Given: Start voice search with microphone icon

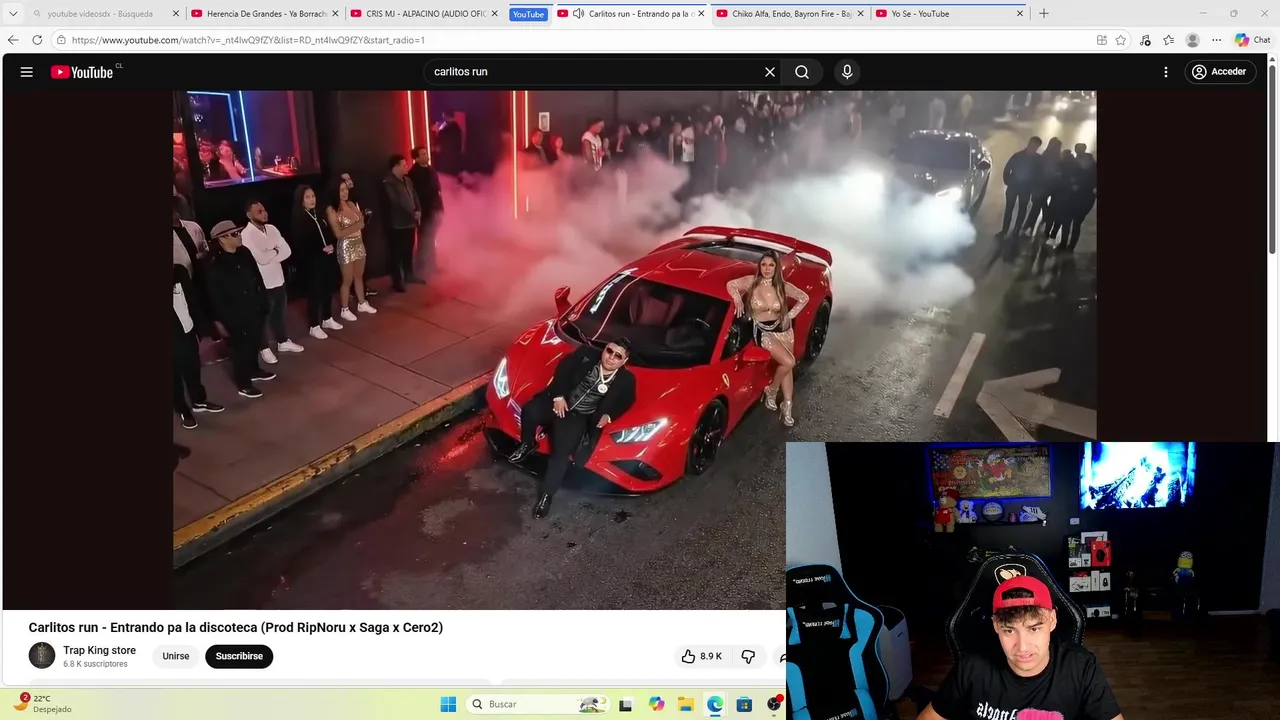Looking at the screenshot, I should tap(847, 72).
